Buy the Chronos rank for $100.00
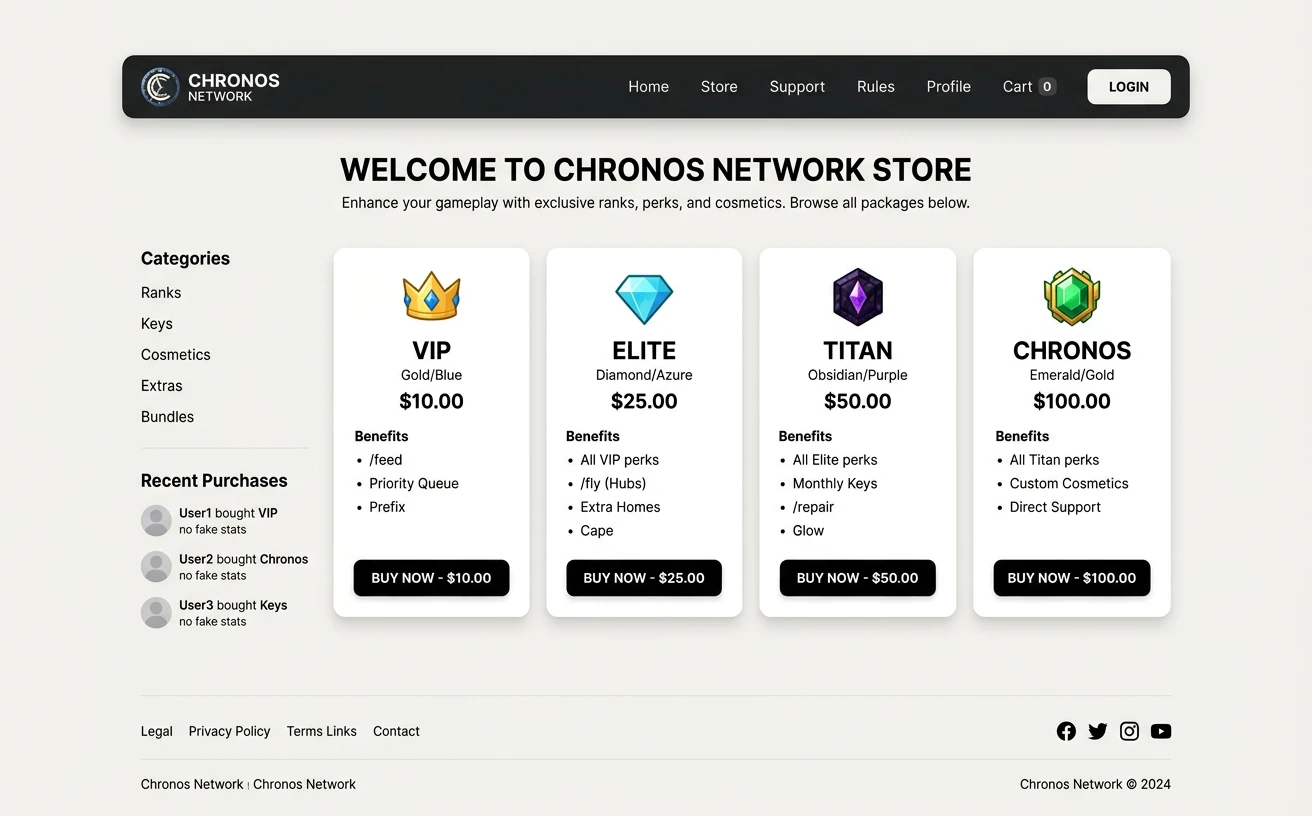This screenshot has height=816, width=1312. pyautogui.click(x=1072, y=578)
